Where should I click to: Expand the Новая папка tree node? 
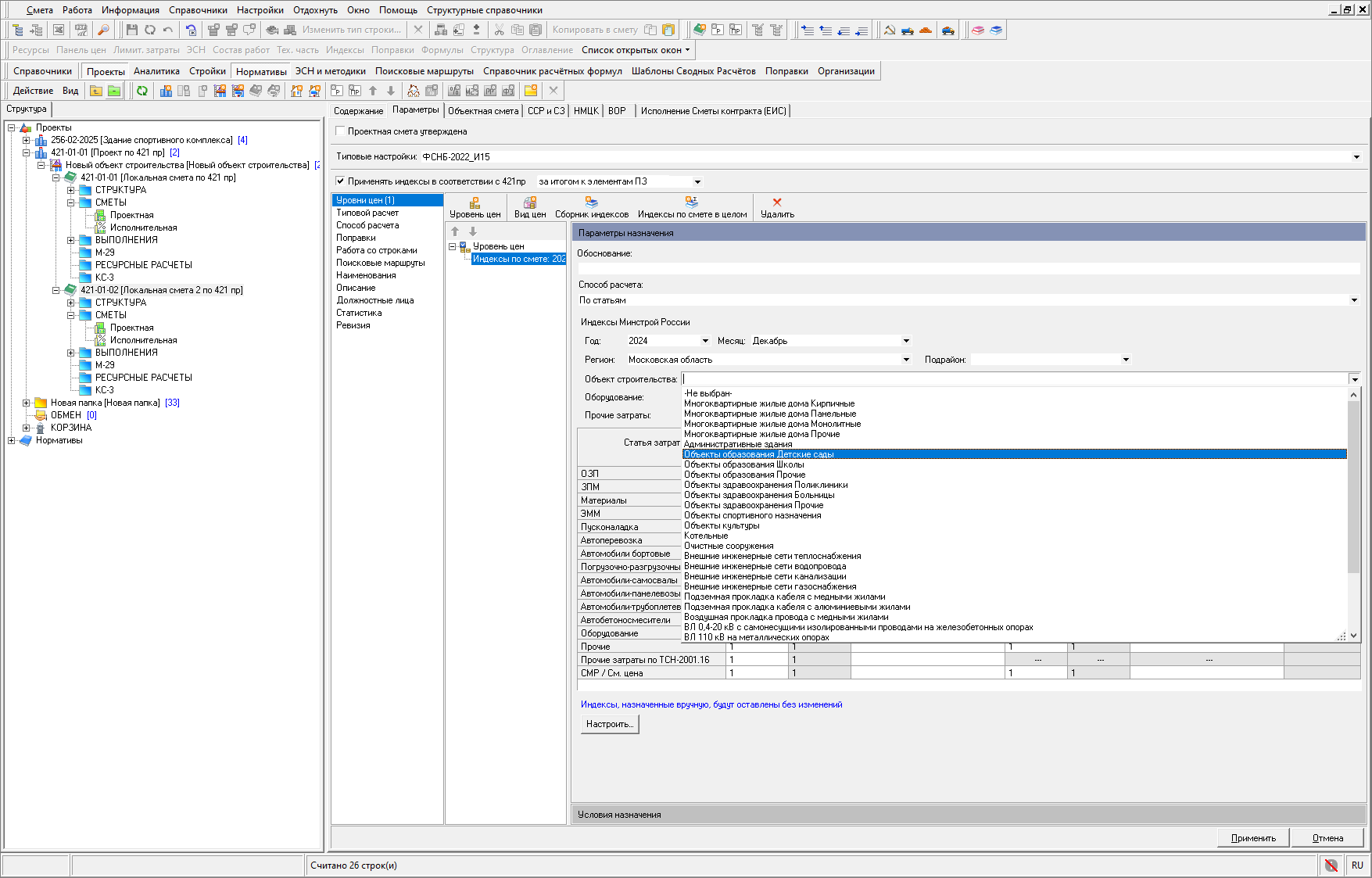(26, 403)
